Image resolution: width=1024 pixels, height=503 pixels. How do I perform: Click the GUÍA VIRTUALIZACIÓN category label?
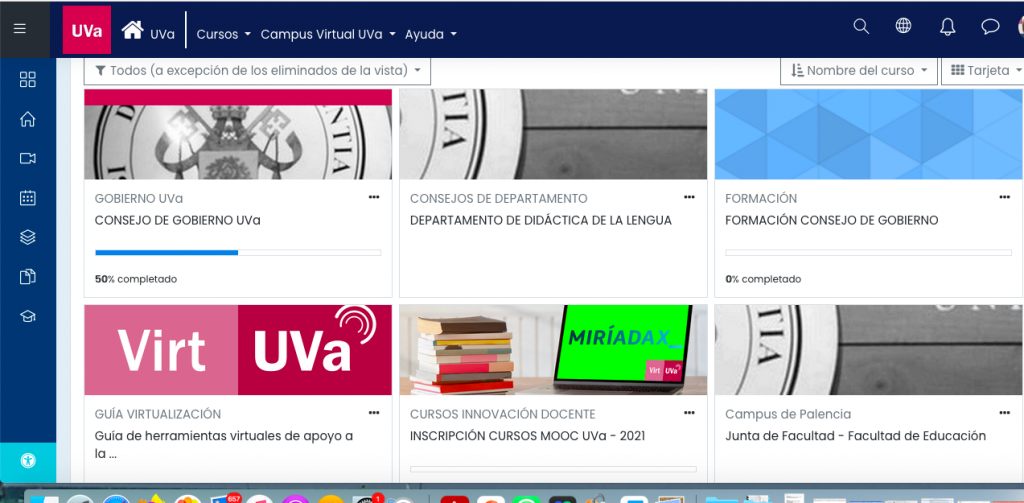coord(157,414)
